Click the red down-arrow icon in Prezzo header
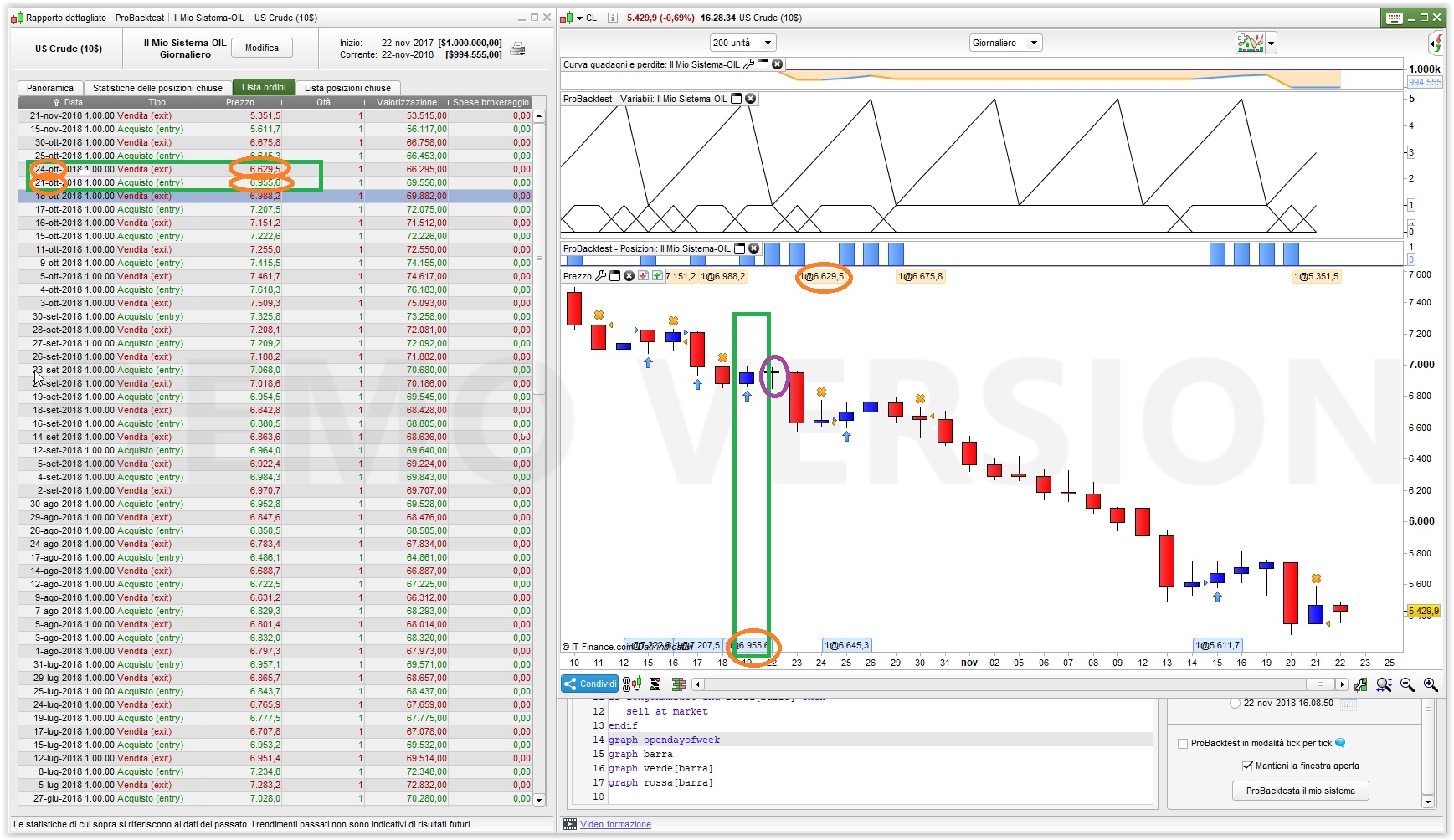Screen dimensions: 1454x840 click(x=643, y=276)
